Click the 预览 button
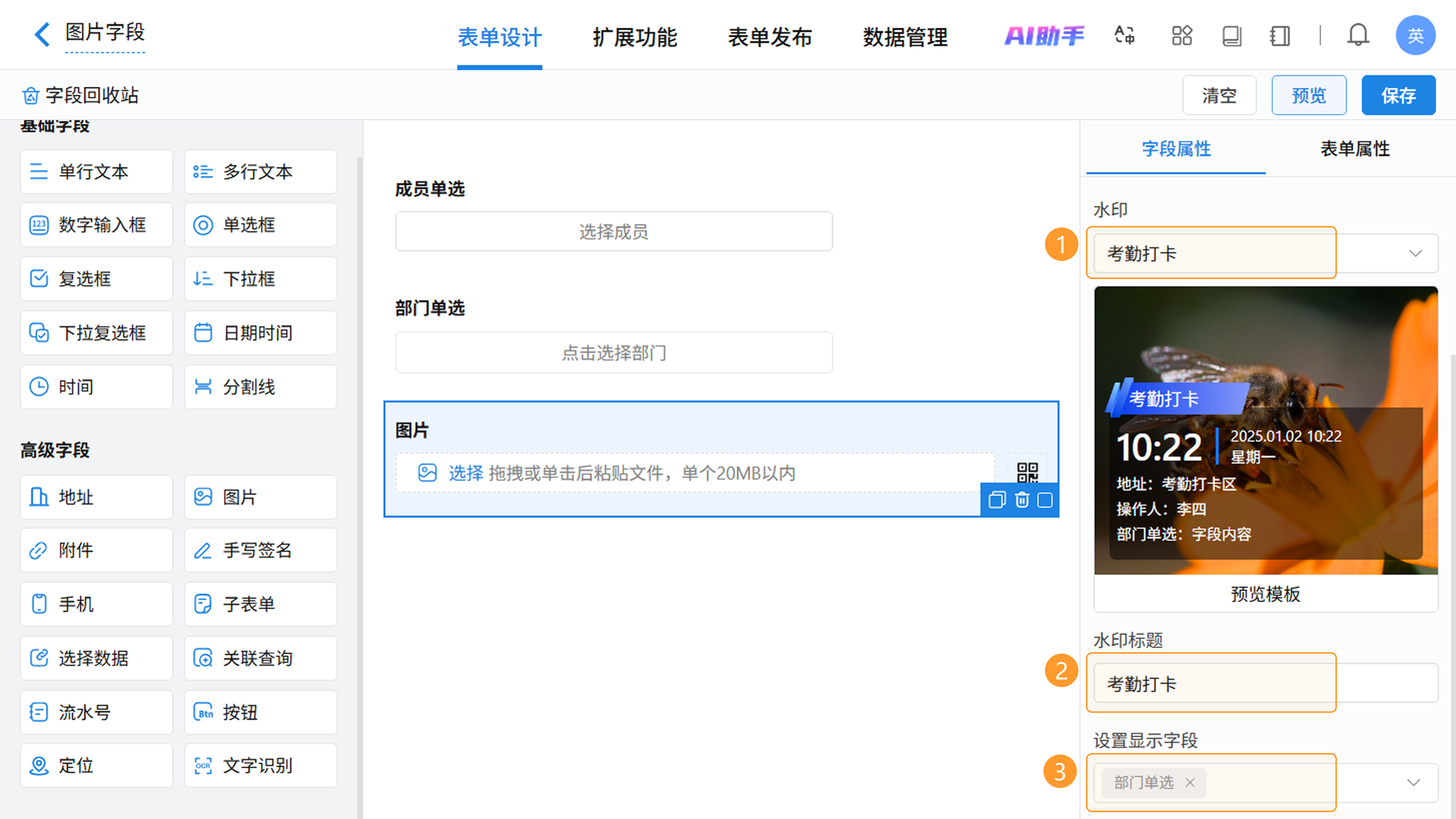This screenshot has height=819, width=1456. 1309,95
